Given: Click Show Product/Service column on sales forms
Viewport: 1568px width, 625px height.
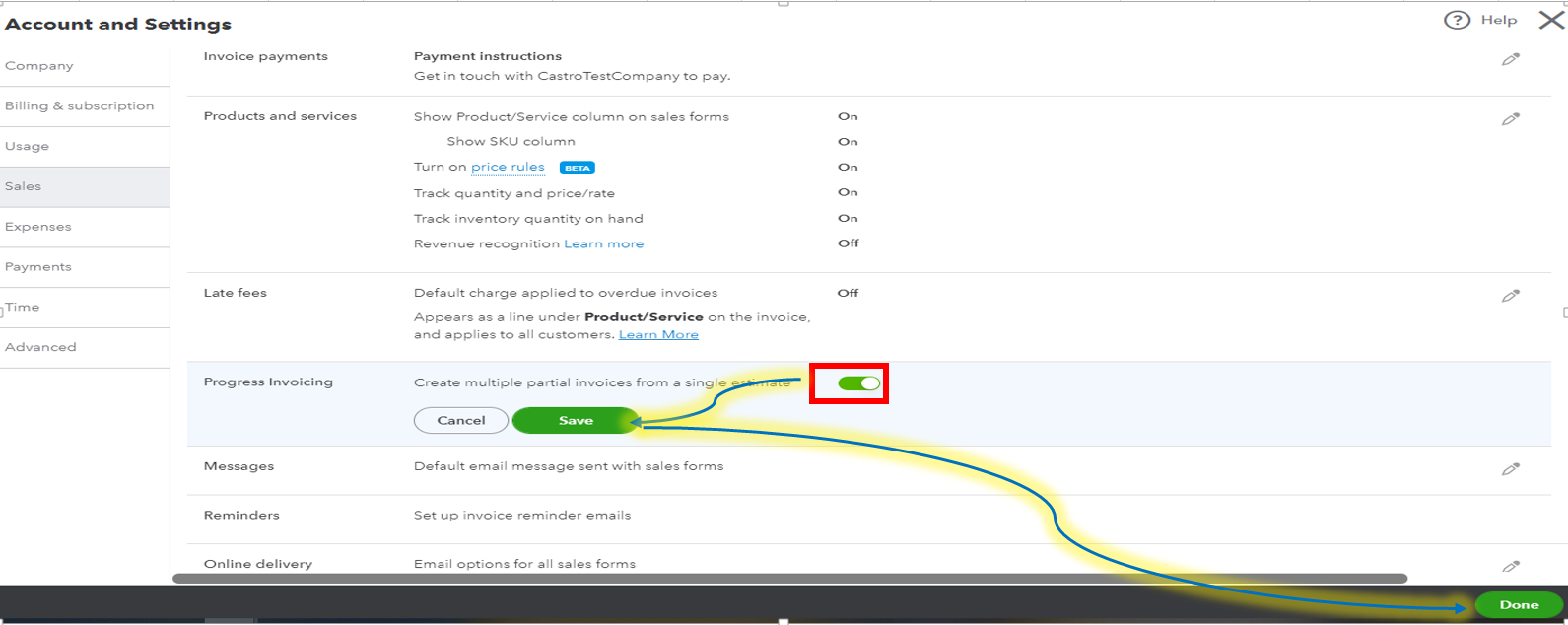Looking at the screenshot, I should point(572,116).
